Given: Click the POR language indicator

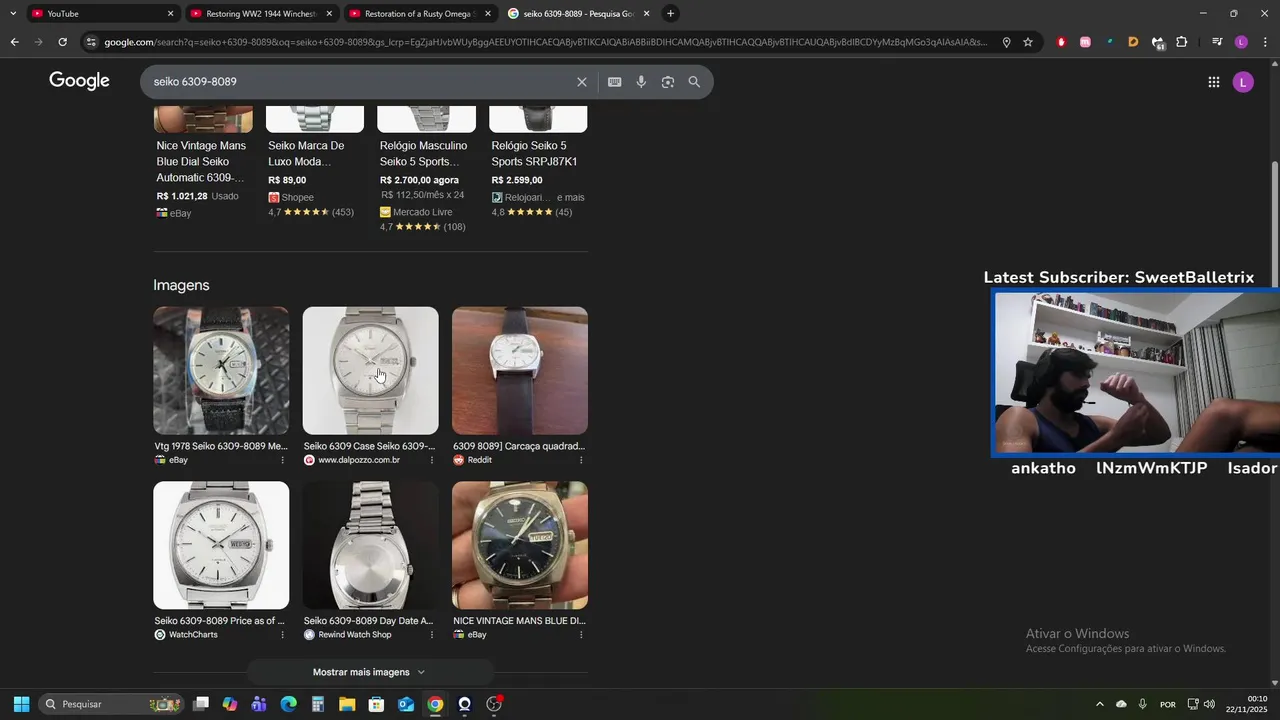Looking at the screenshot, I should [x=1167, y=704].
